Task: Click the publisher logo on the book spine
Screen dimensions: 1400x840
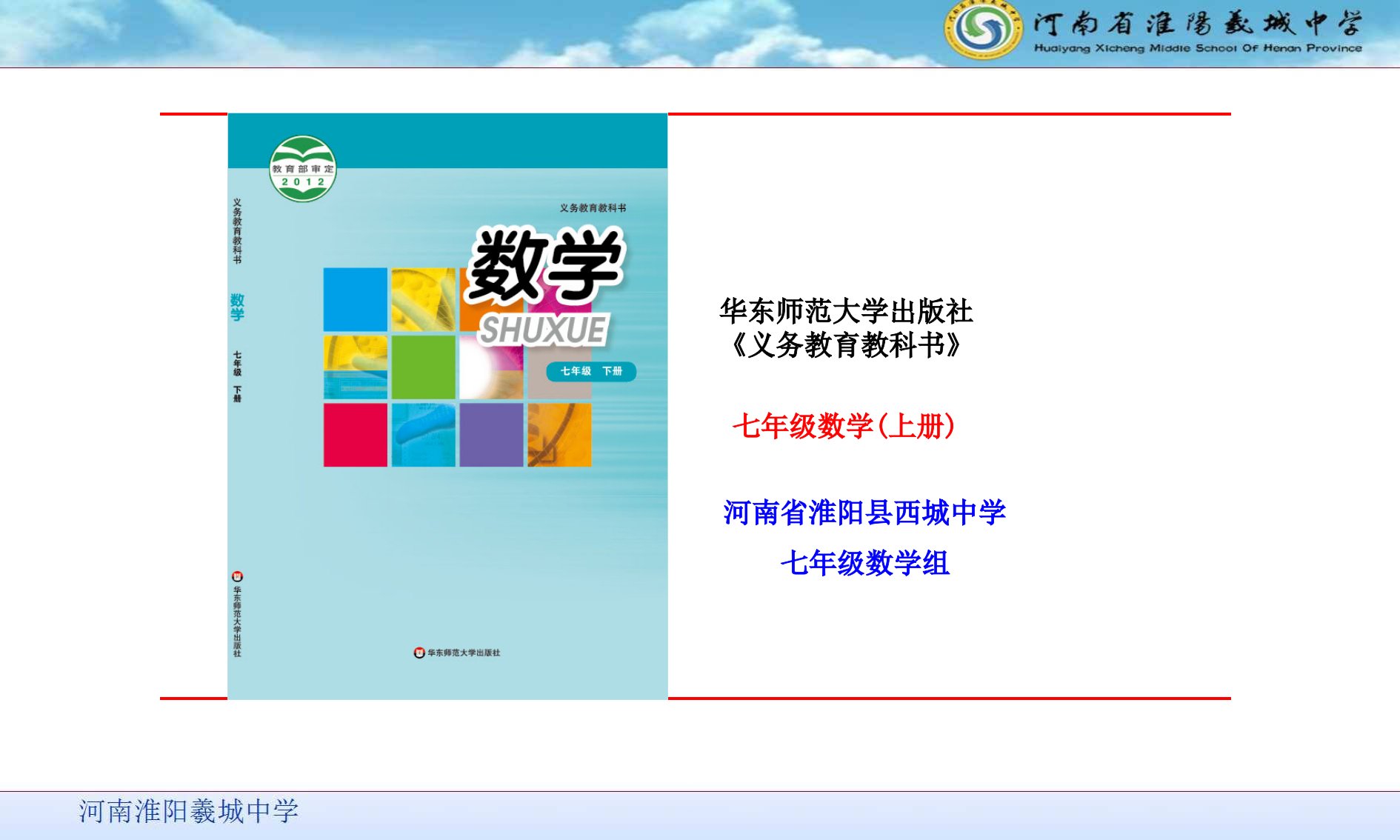Action: pyautogui.click(x=237, y=576)
